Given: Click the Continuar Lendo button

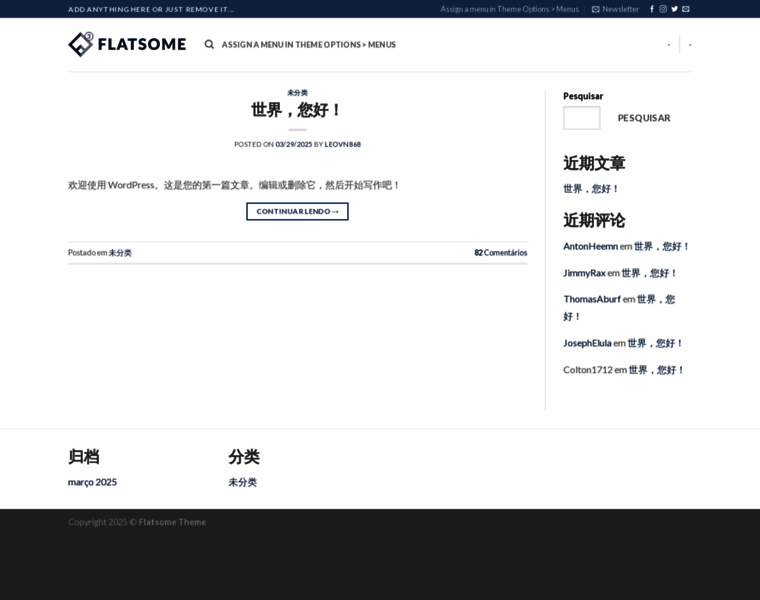Looking at the screenshot, I should point(297,211).
